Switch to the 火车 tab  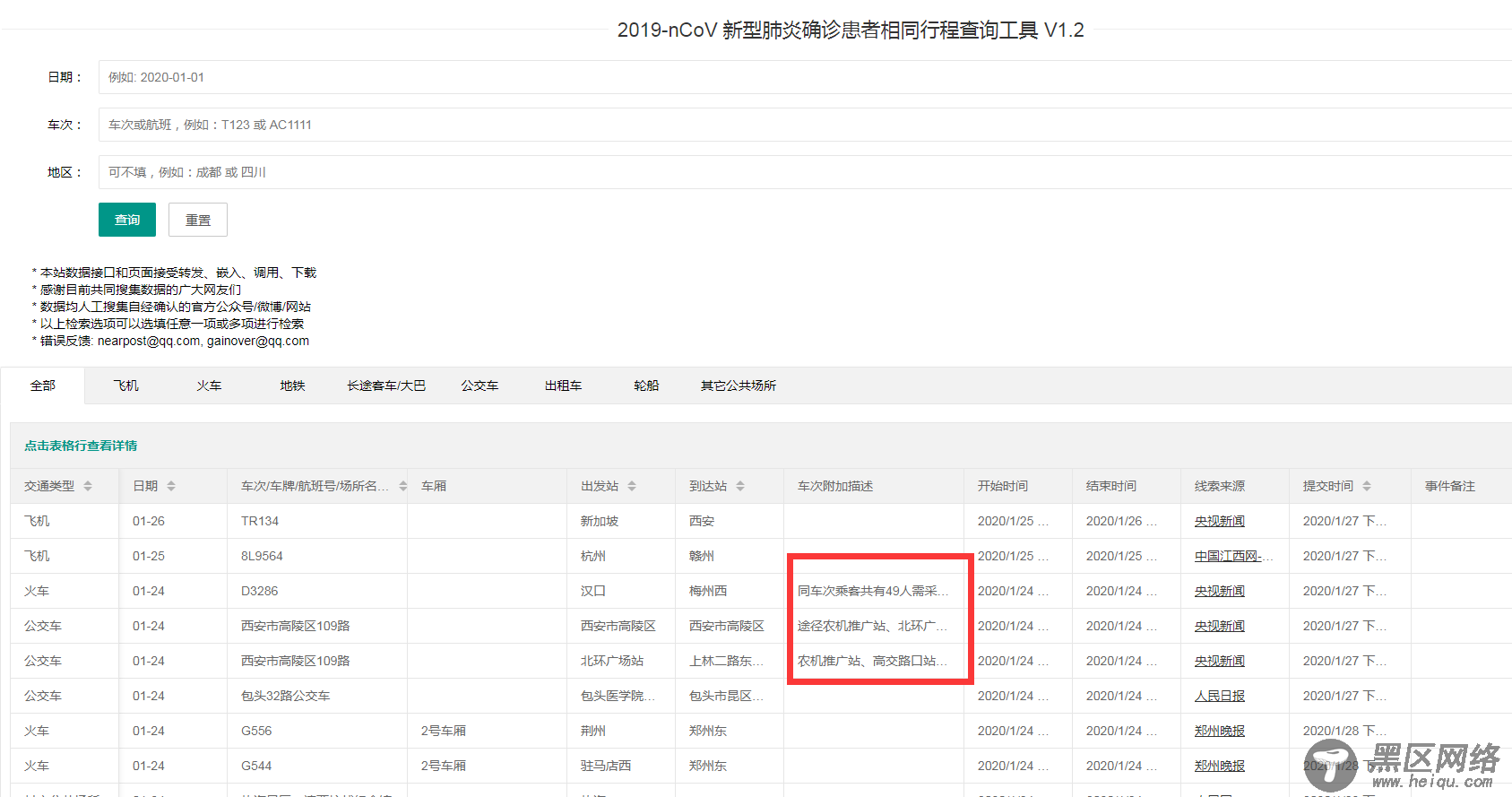[x=210, y=386]
